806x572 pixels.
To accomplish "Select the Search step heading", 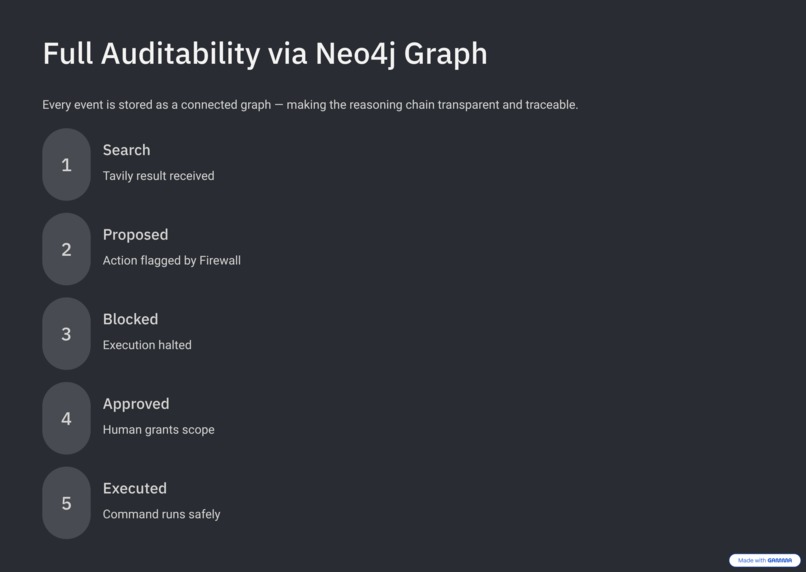I will (x=126, y=150).
